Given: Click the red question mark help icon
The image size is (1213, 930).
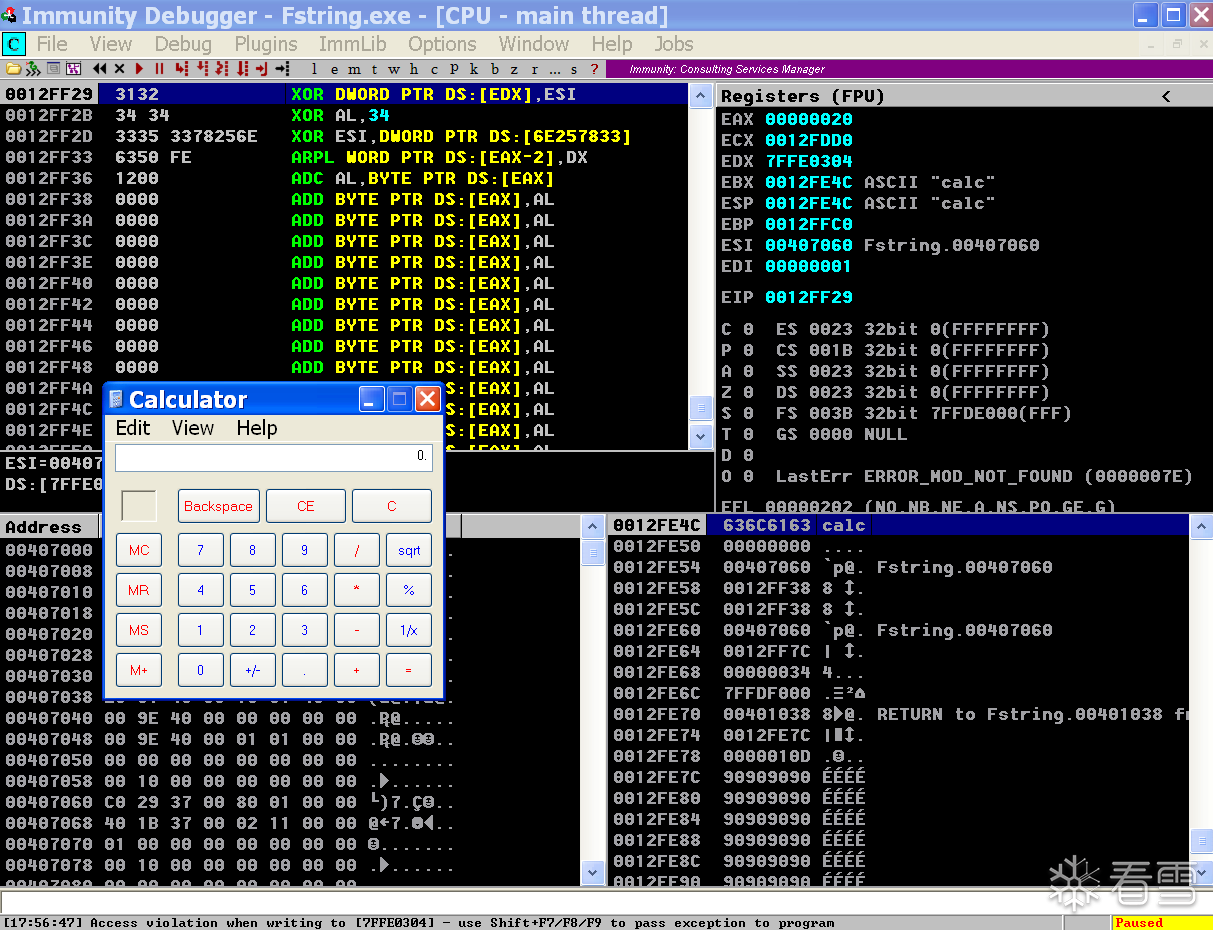Looking at the screenshot, I should 594,69.
